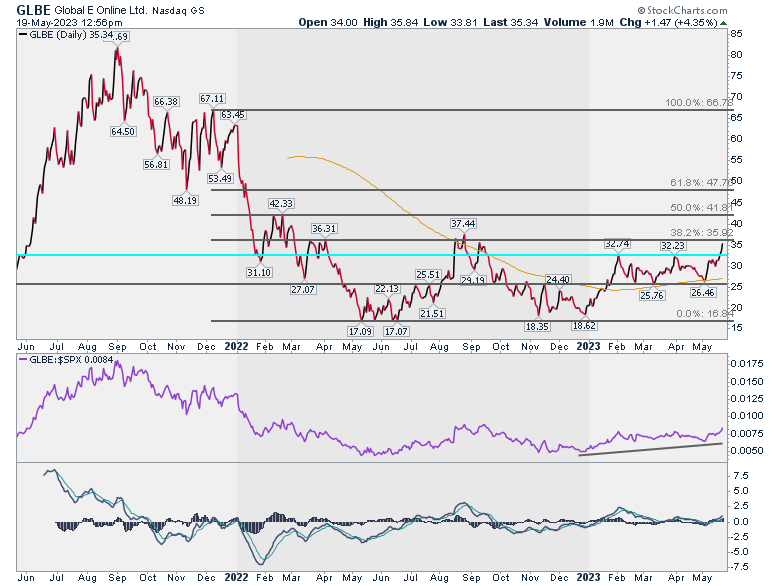780x586 pixels.
Task: Click the Volume 1.9M value
Action: pos(579,22)
